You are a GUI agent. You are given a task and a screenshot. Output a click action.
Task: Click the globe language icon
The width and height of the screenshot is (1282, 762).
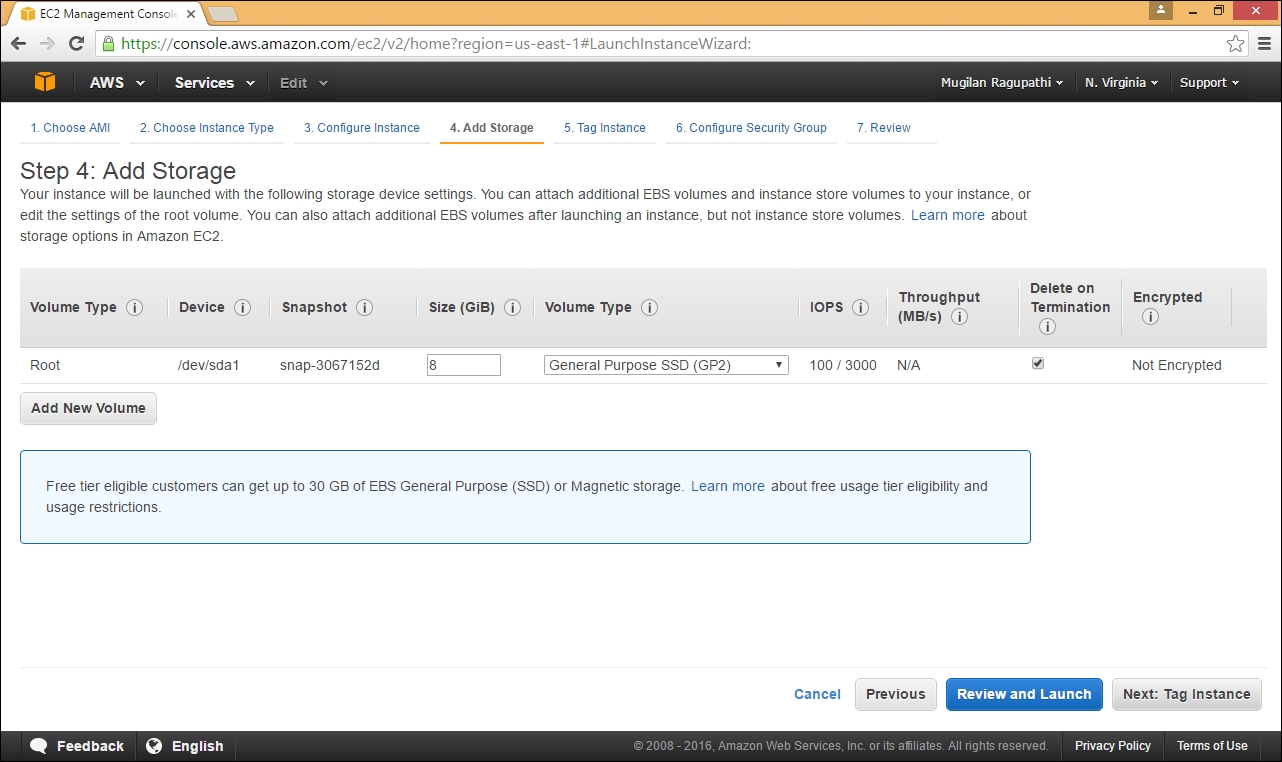click(154, 746)
